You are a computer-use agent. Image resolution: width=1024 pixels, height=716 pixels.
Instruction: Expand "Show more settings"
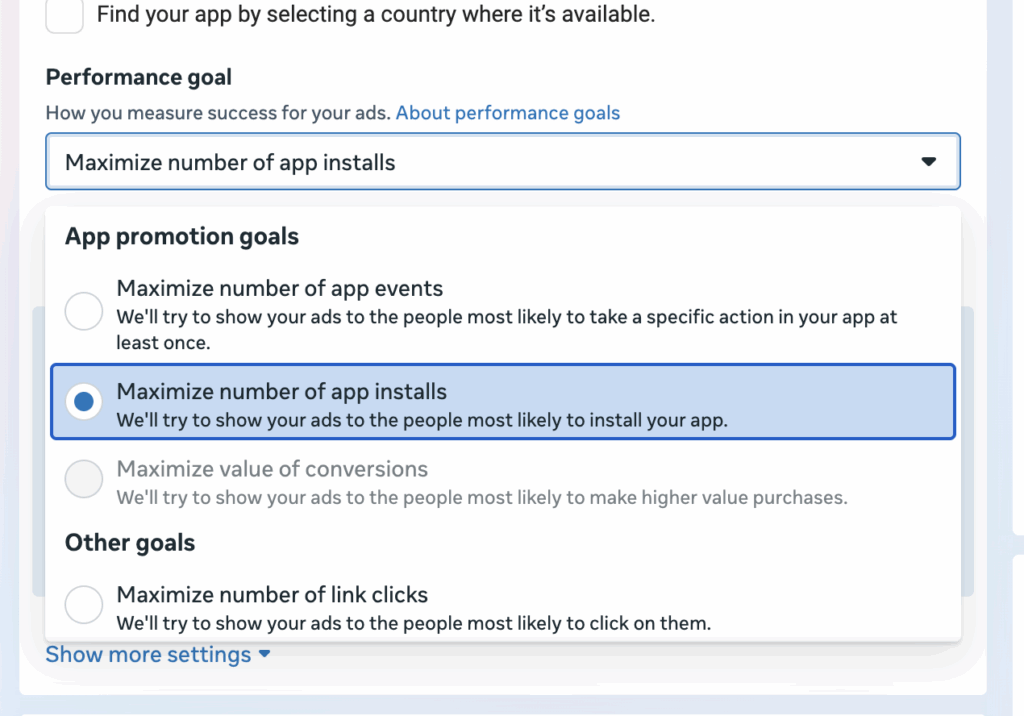[157, 654]
